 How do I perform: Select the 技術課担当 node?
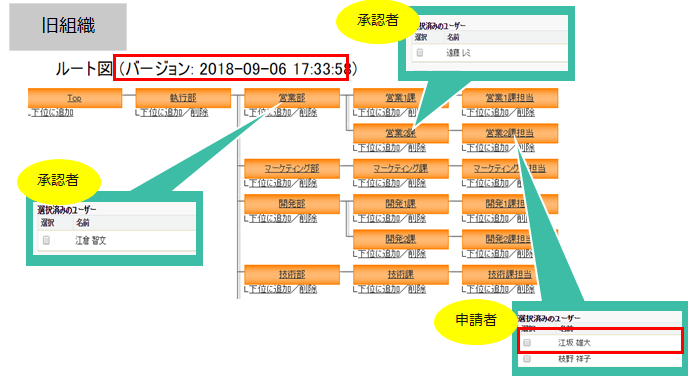click(x=509, y=274)
